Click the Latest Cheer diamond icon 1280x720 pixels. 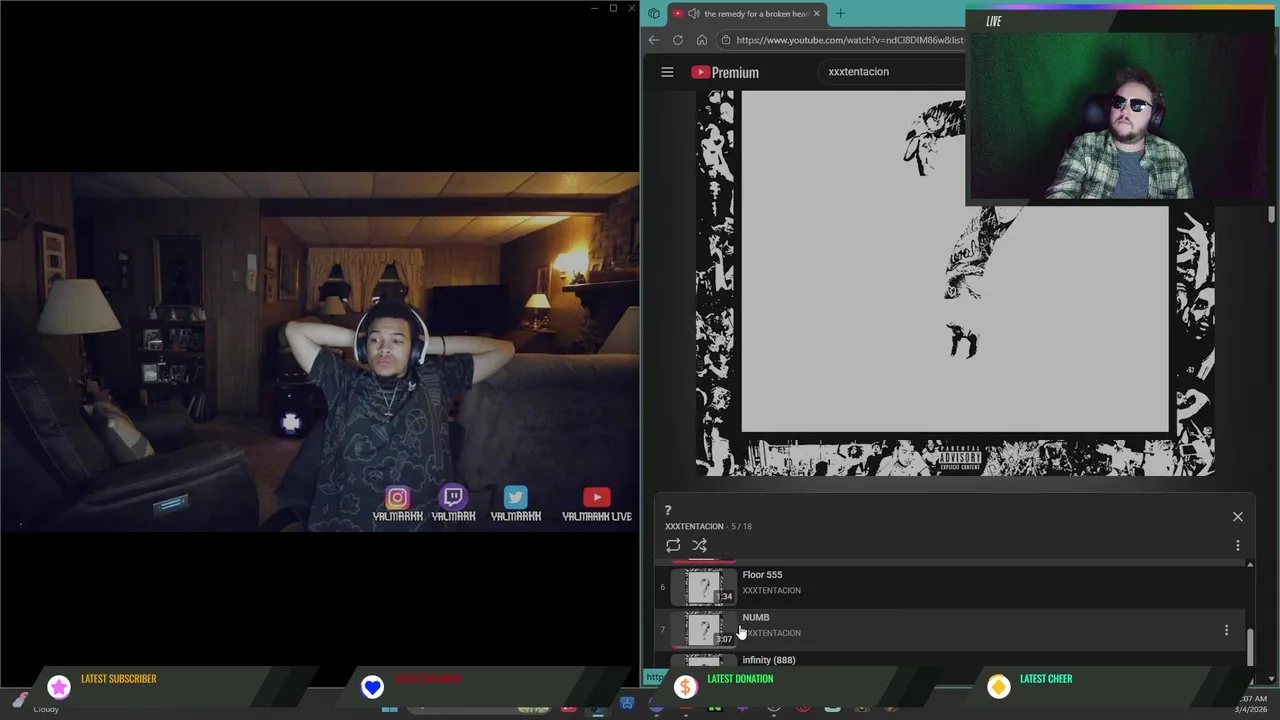[x=998, y=687]
